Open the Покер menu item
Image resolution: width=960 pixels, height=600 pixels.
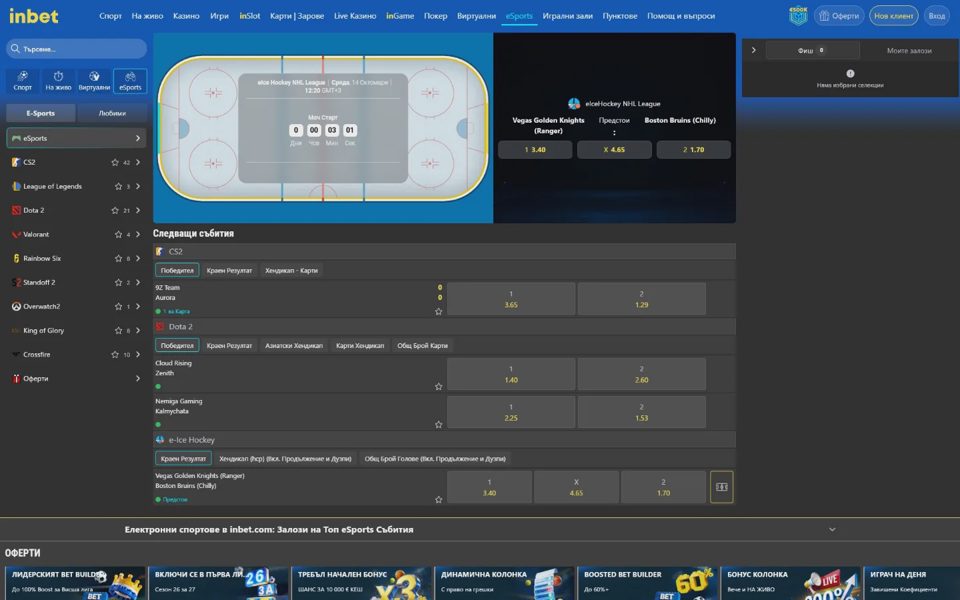tap(435, 16)
